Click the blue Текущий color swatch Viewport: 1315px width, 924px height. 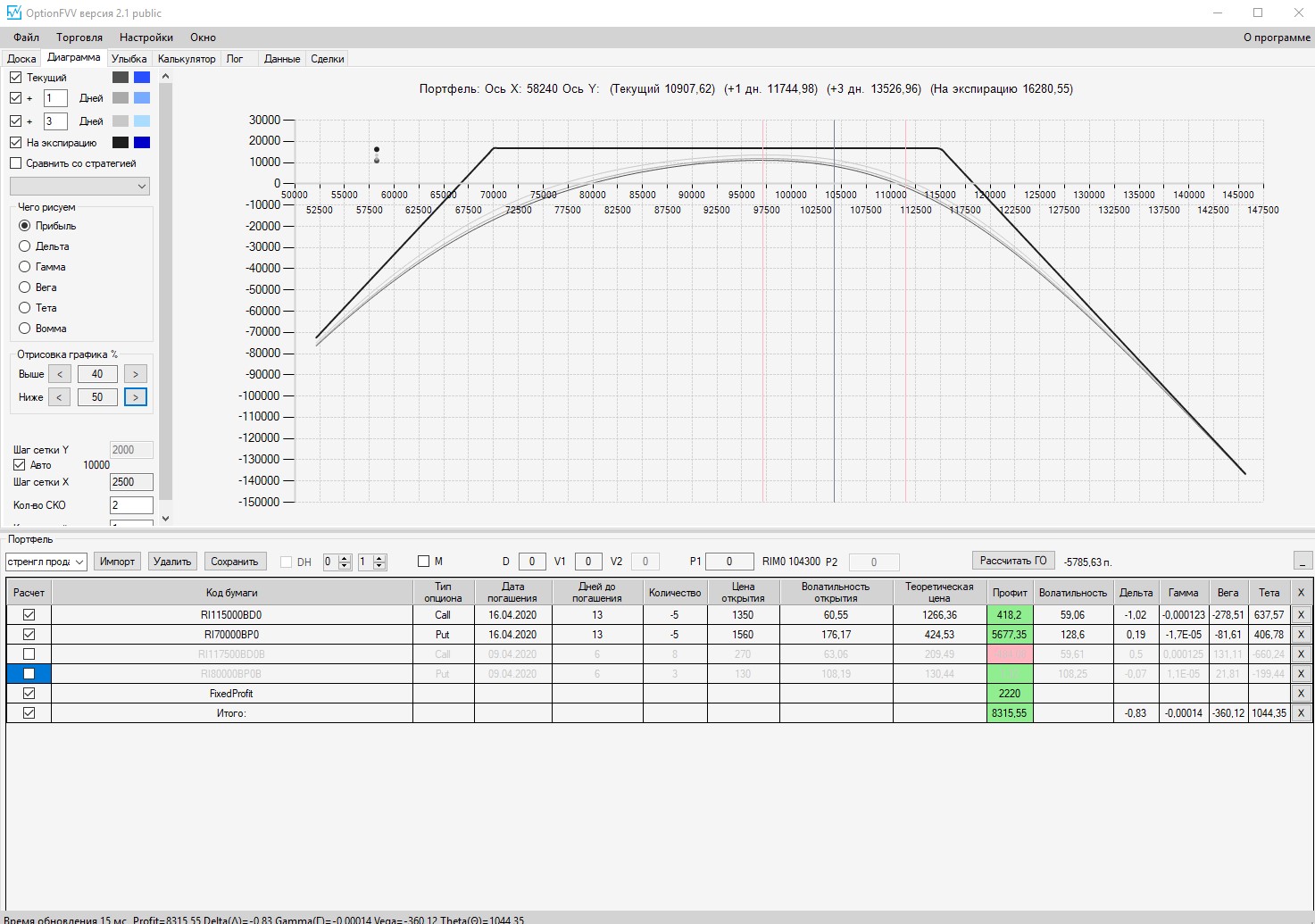click(x=142, y=78)
